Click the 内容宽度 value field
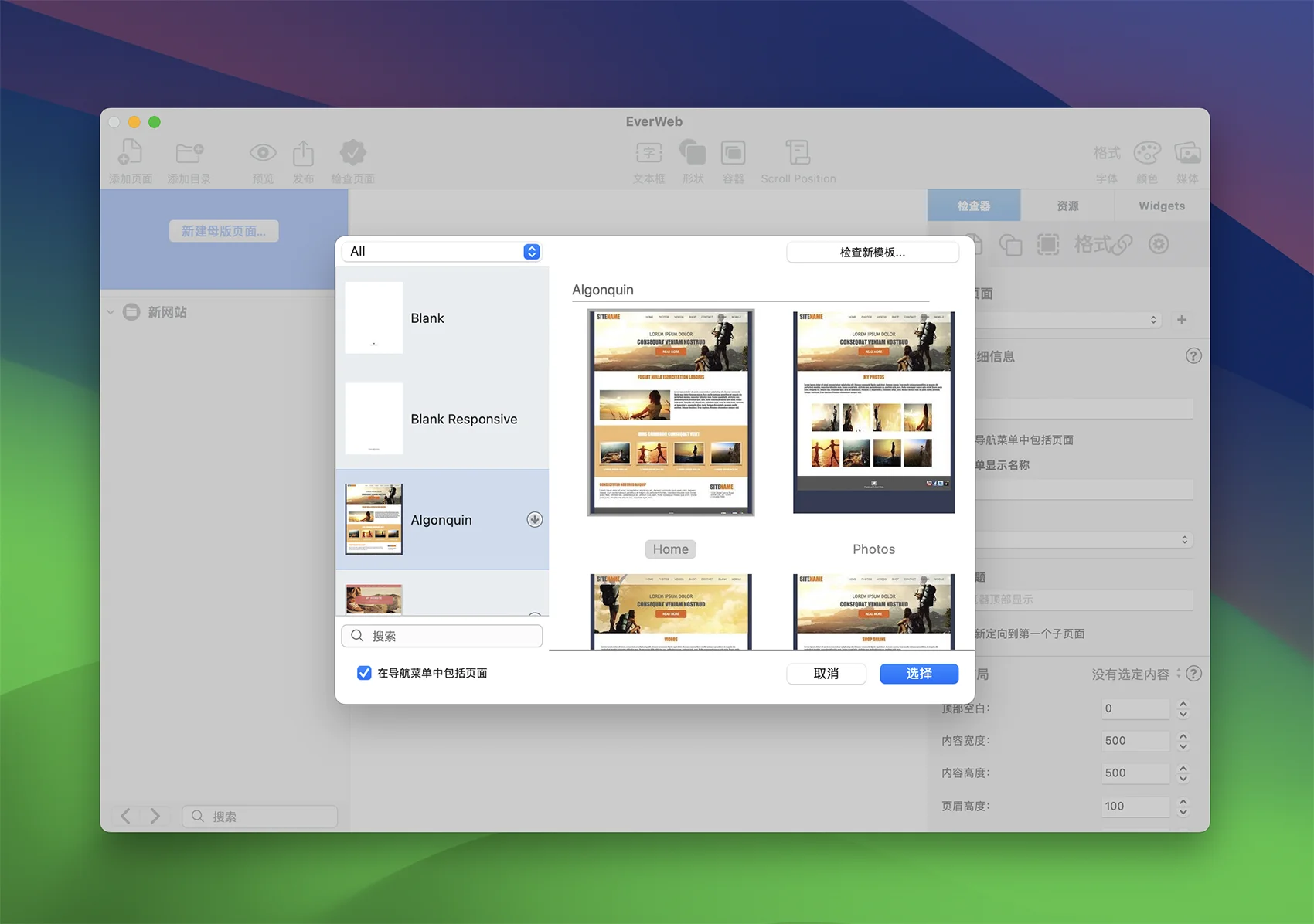Image resolution: width=1314 pixels, height=924 pixels. coord(1135,741)
